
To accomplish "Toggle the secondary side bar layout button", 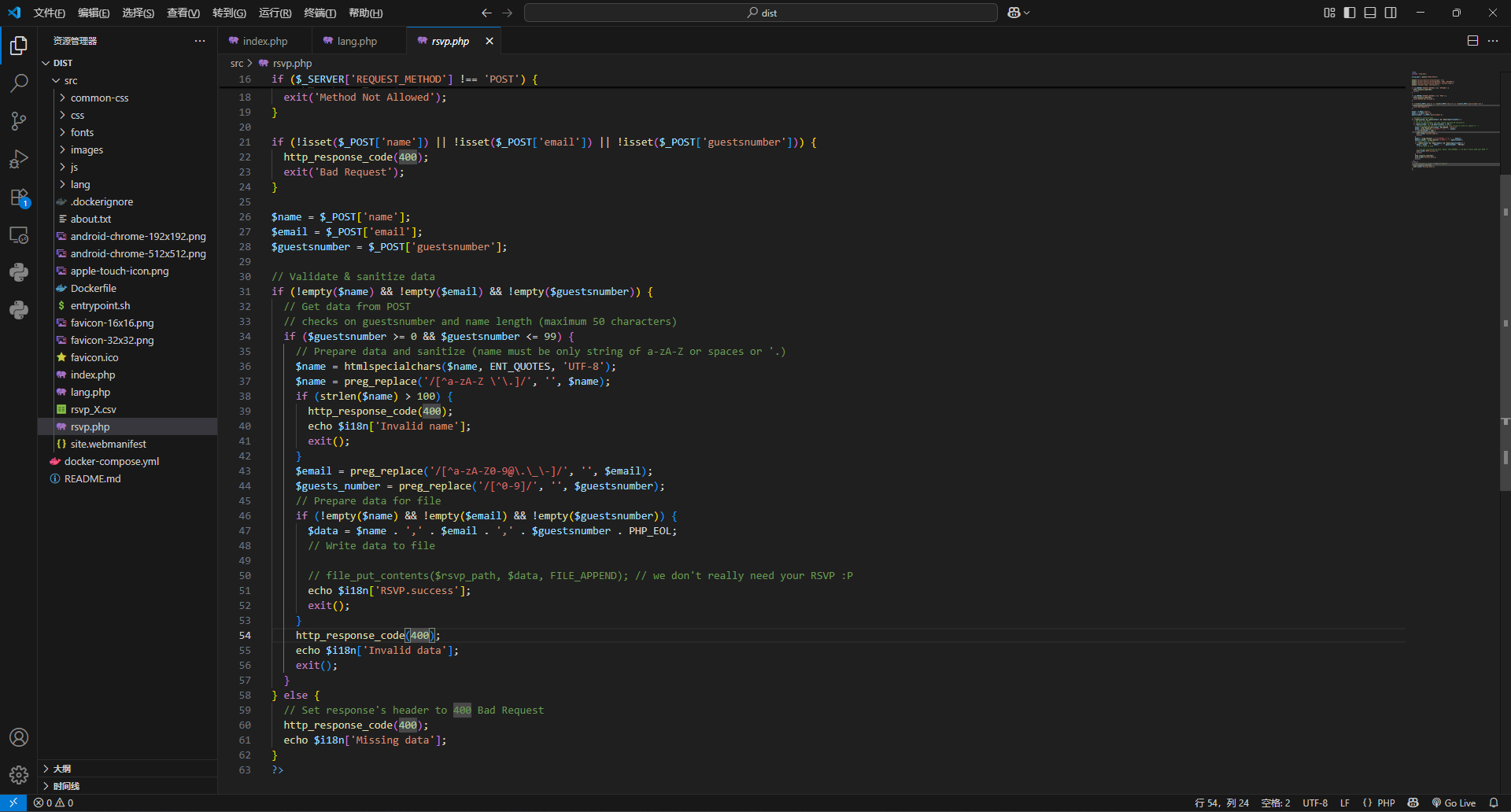I will (1391, 13).
